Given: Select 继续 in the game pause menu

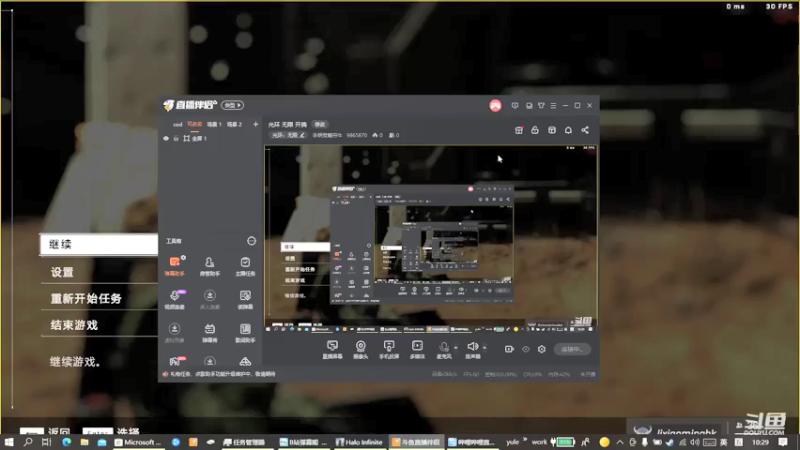Looking at the screenshot, I should click(x=99, y=244).
